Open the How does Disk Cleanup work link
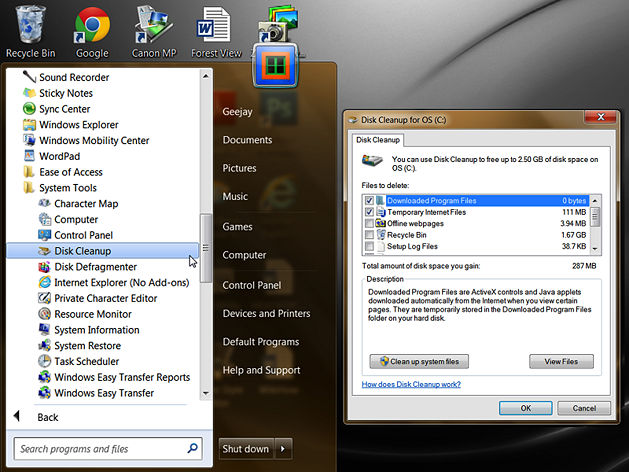This screenshot has height=472, width=629. click(409, 385)
